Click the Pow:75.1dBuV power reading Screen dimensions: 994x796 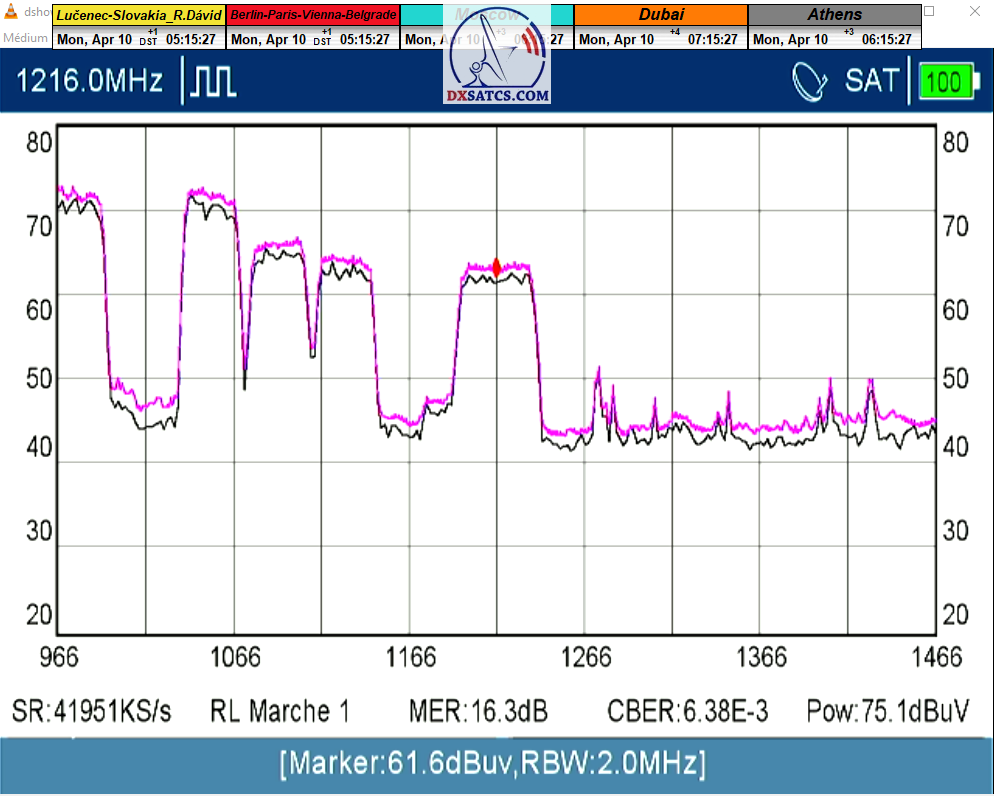point(887,711)
